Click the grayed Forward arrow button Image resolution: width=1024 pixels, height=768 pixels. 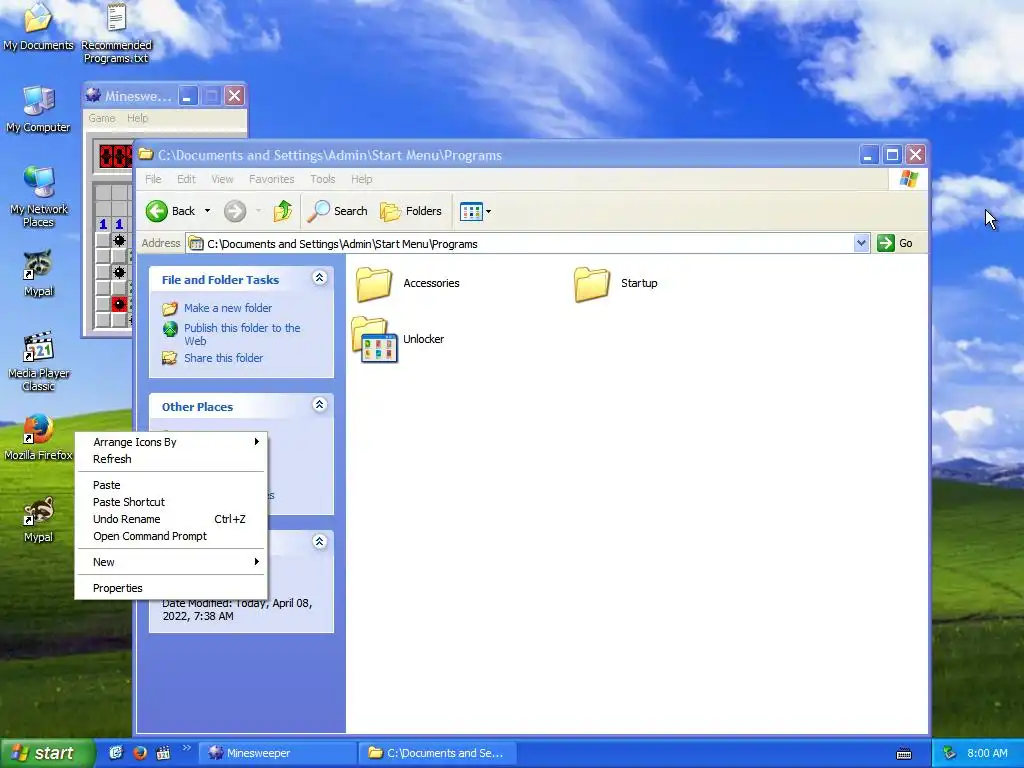(235, 211)
